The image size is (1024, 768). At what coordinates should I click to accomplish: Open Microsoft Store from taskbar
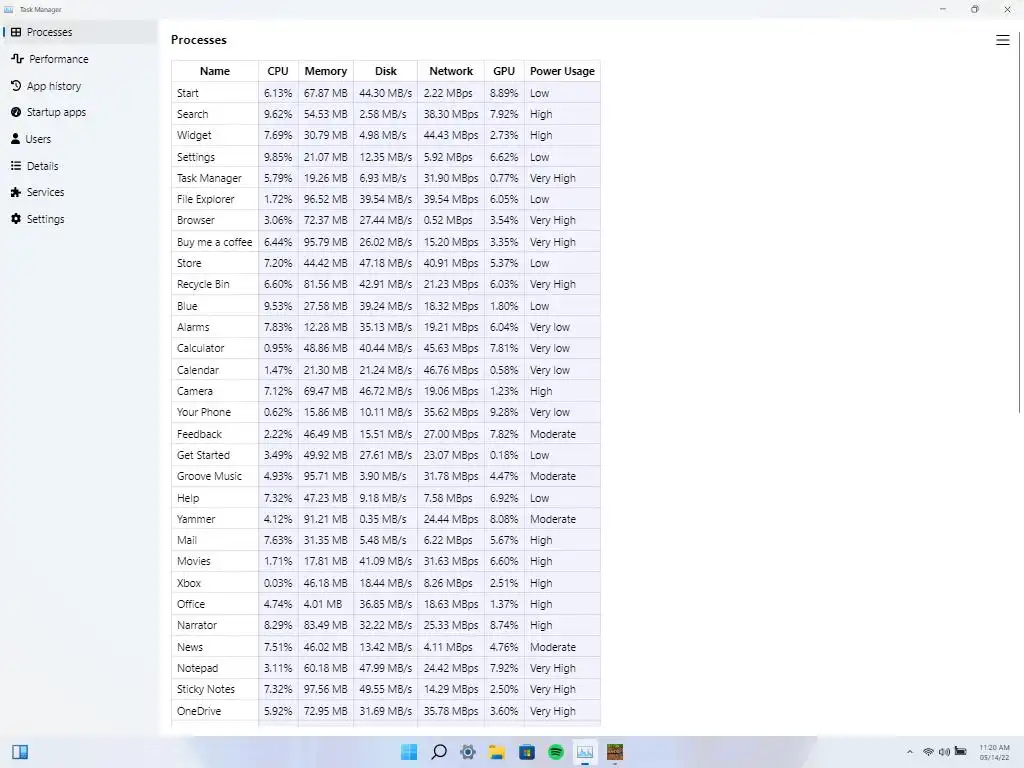click(526, 752)
